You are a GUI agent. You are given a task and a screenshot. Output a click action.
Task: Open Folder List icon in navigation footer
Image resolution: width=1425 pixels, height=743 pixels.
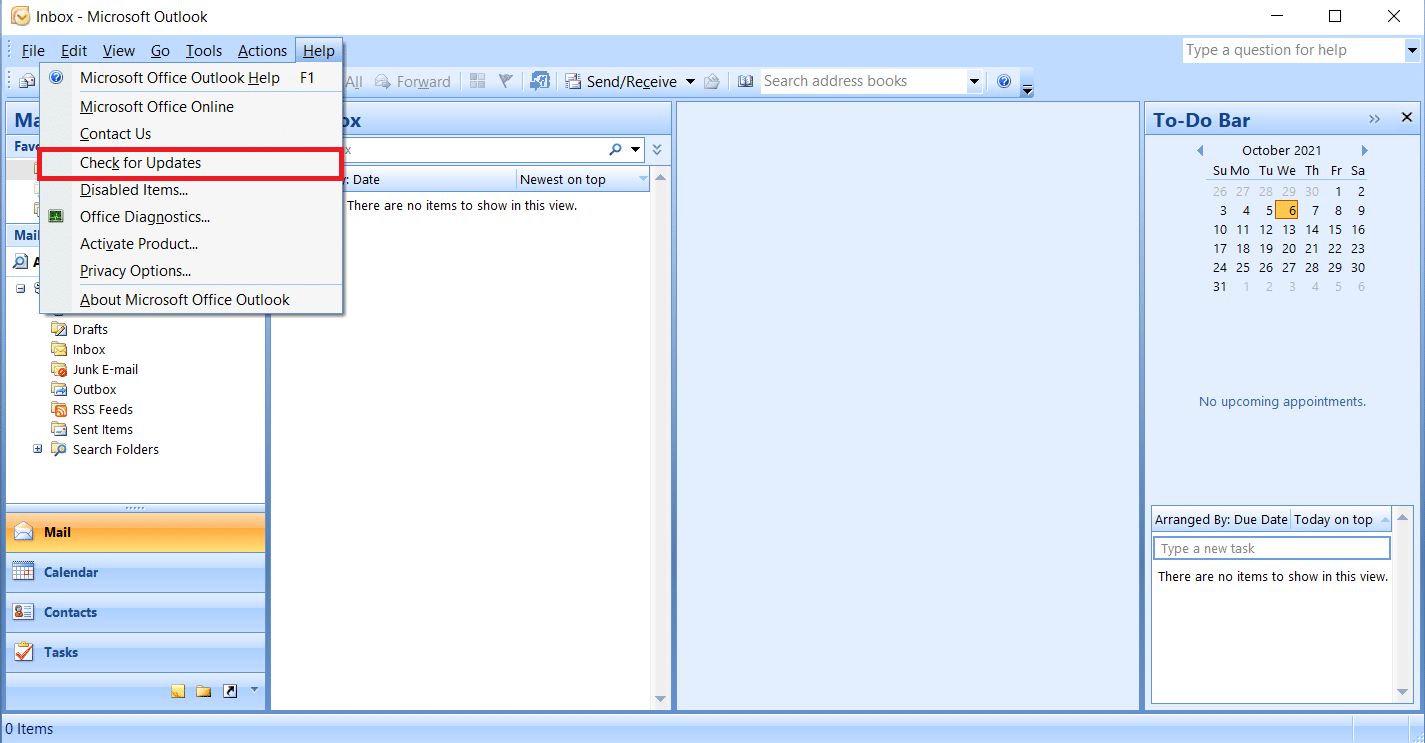coord(204,691)
